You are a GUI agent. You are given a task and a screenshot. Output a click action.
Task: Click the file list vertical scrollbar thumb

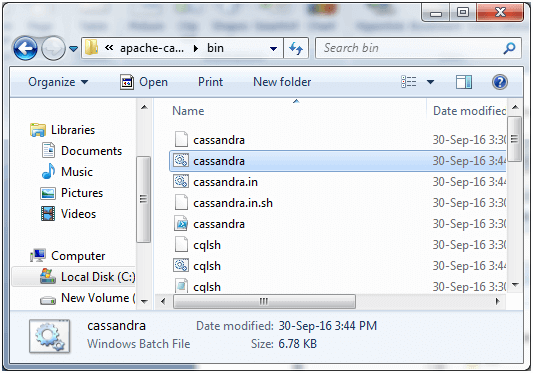point(515,139)
